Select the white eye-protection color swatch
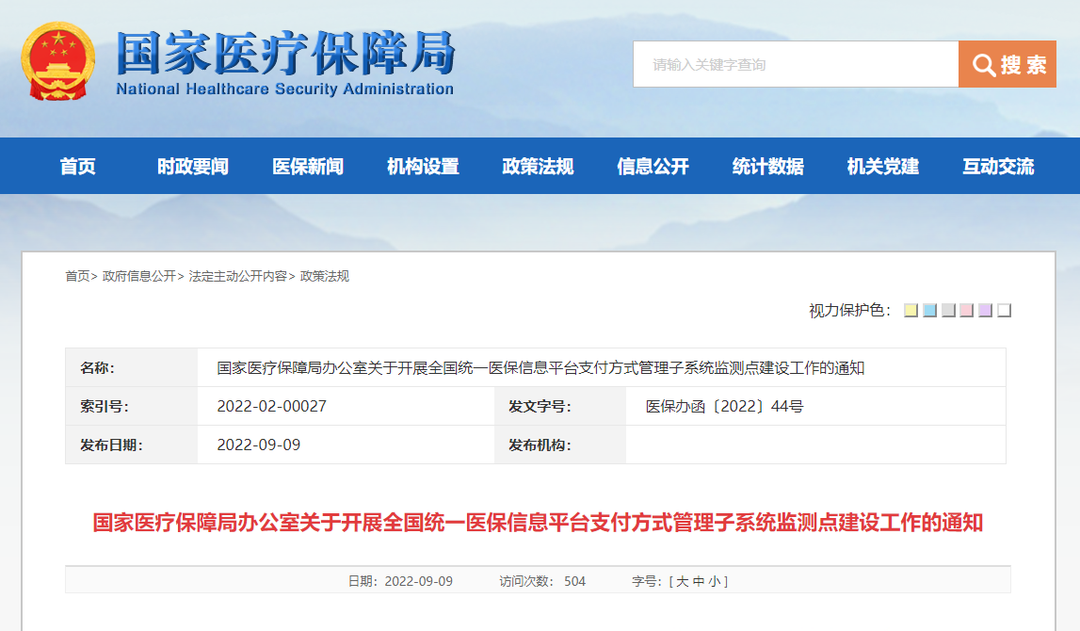Screen dimensions: 1080x631 (1004, 311)
